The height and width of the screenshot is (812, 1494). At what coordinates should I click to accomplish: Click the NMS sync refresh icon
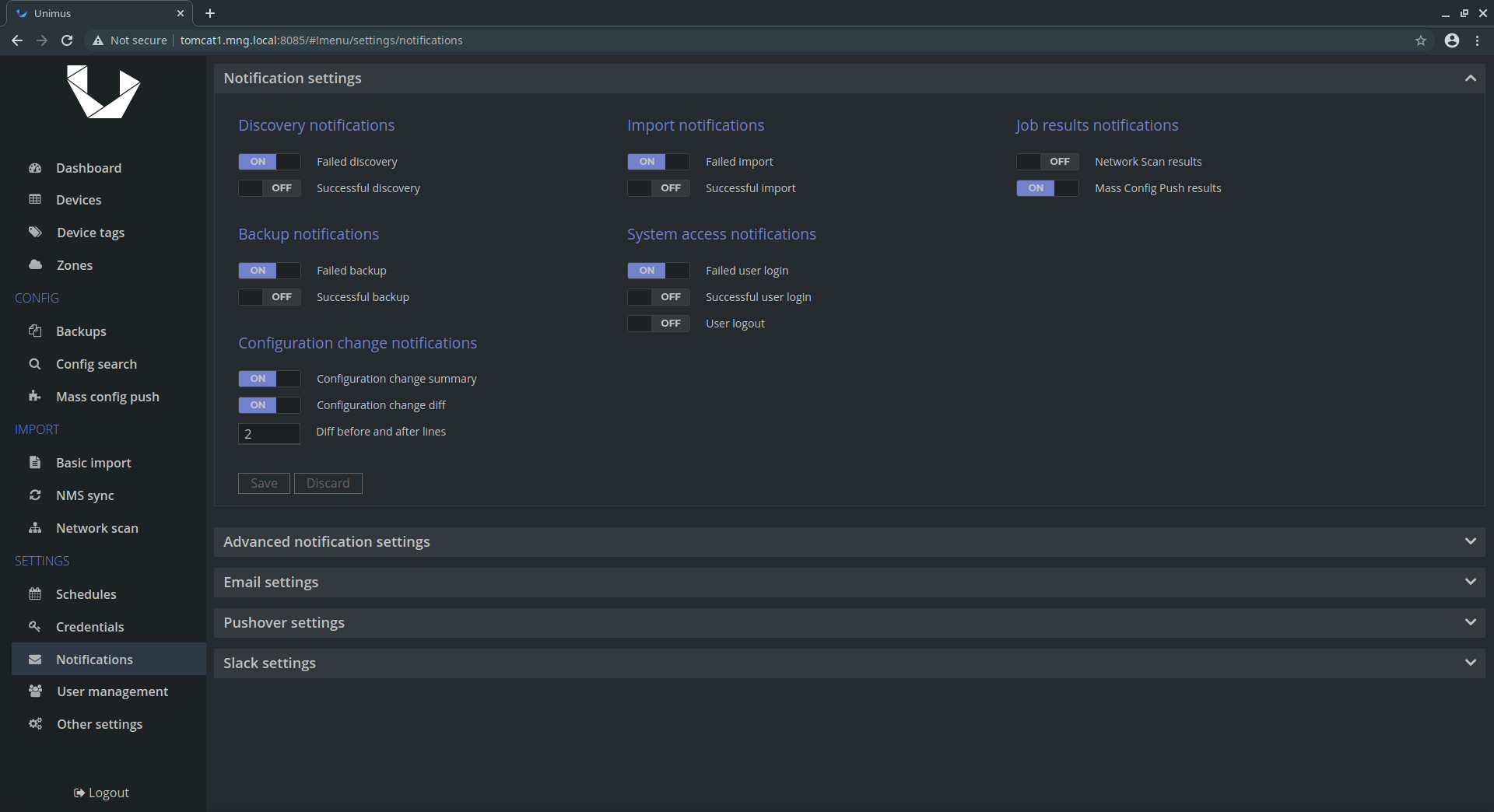35,495
